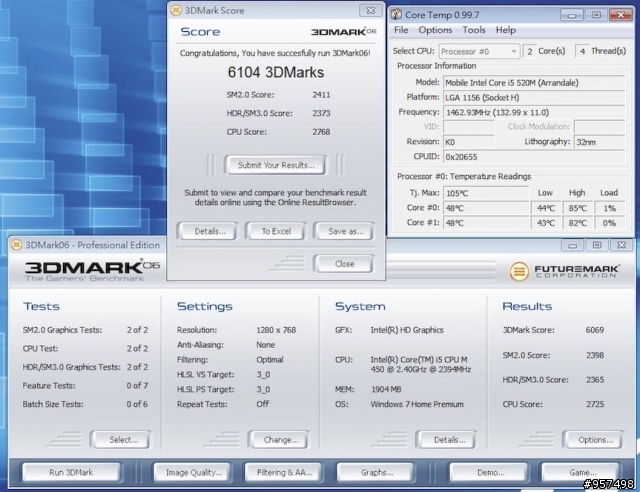Click the Core Temp title bar icon
The width and height of the screenshot is (640, 492).
click(x=396, y=15)
